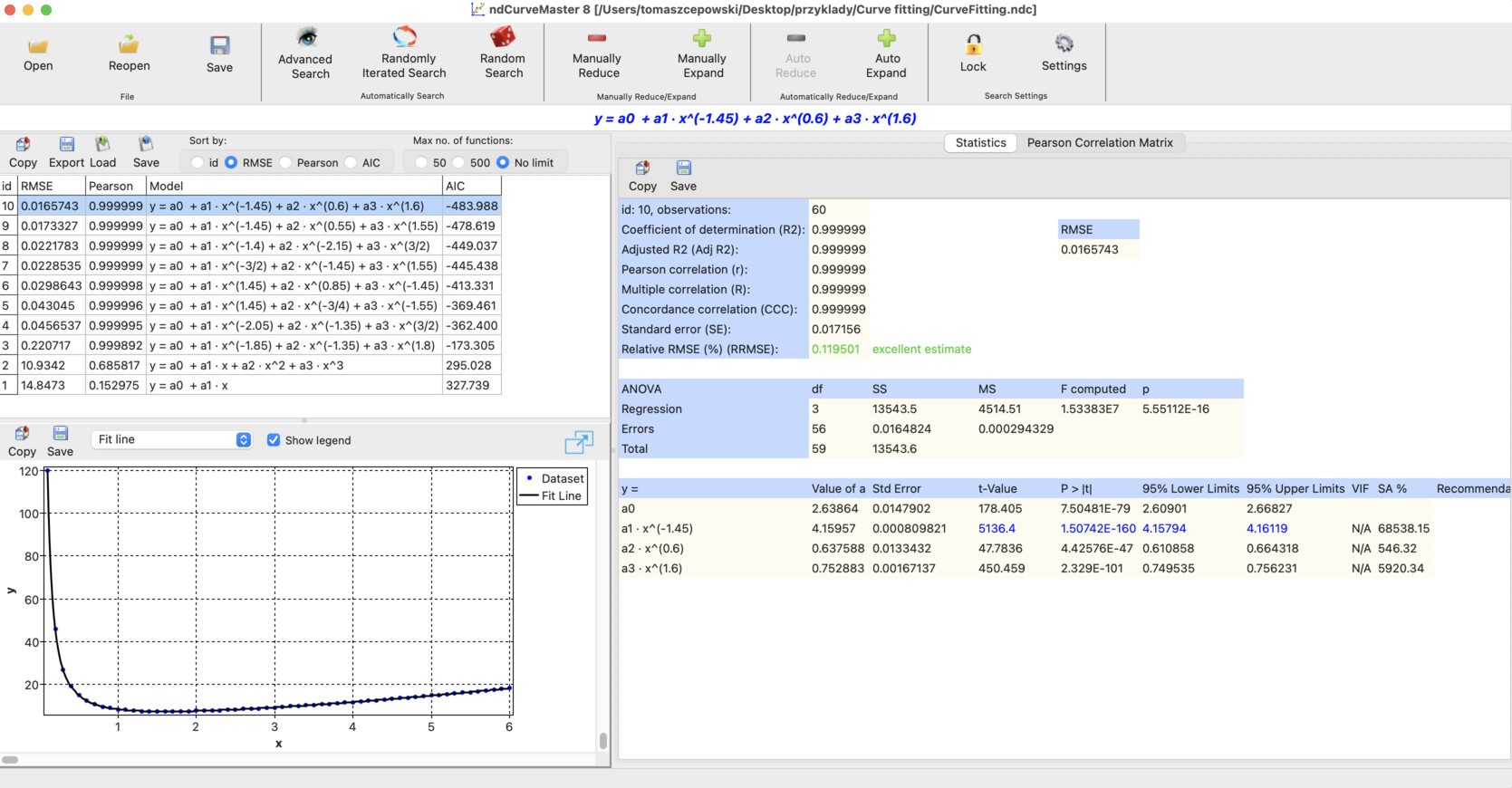Select No limit for max functions
This screenshot has width=1512, height=788.
[503, 163]
